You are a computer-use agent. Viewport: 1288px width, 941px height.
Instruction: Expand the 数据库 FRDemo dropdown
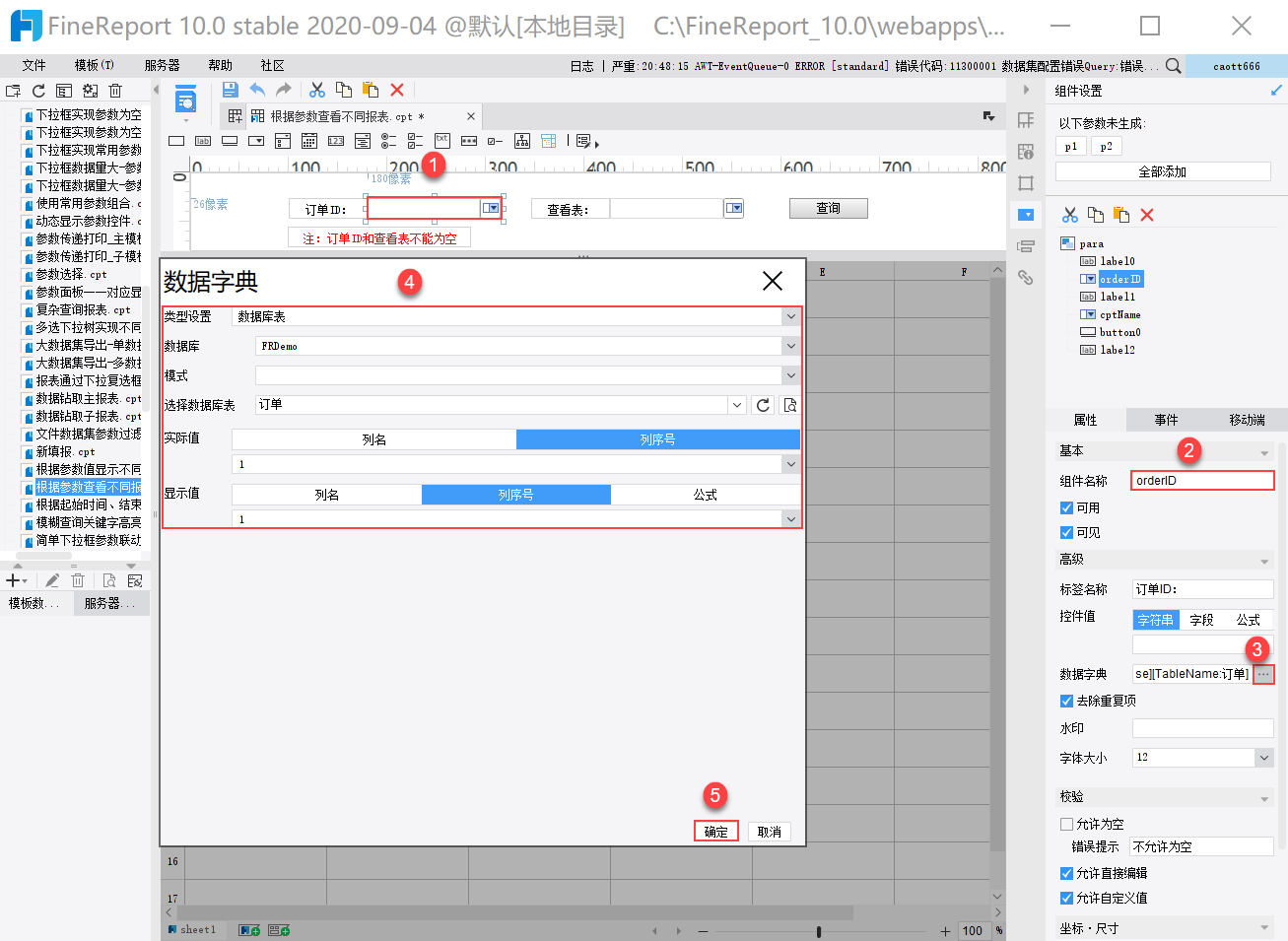pos(790,346)
